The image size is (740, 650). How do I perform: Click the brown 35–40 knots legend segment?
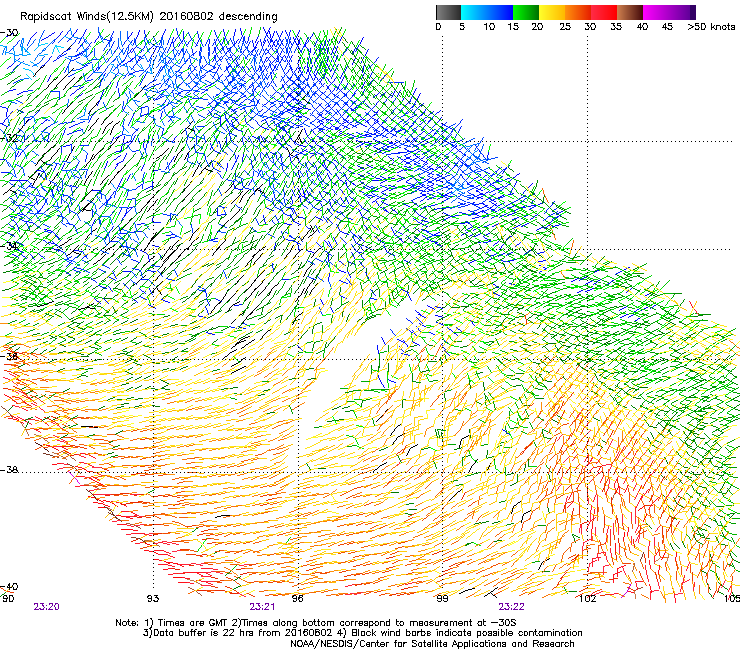point(630,12)
